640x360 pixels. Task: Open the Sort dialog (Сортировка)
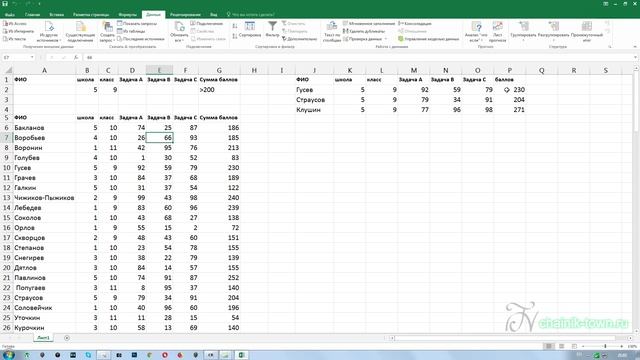[x=249, y=30]
